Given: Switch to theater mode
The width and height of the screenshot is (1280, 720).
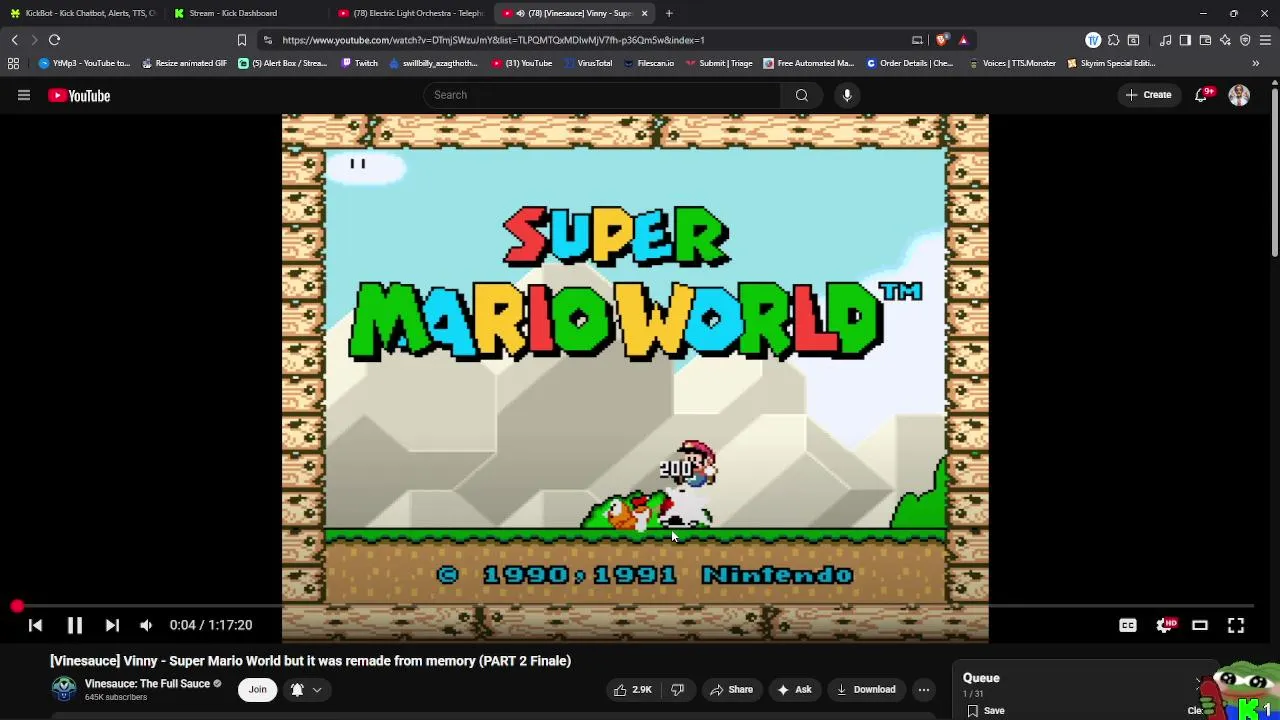Looking at the screenshot, I should point(1200,625).
